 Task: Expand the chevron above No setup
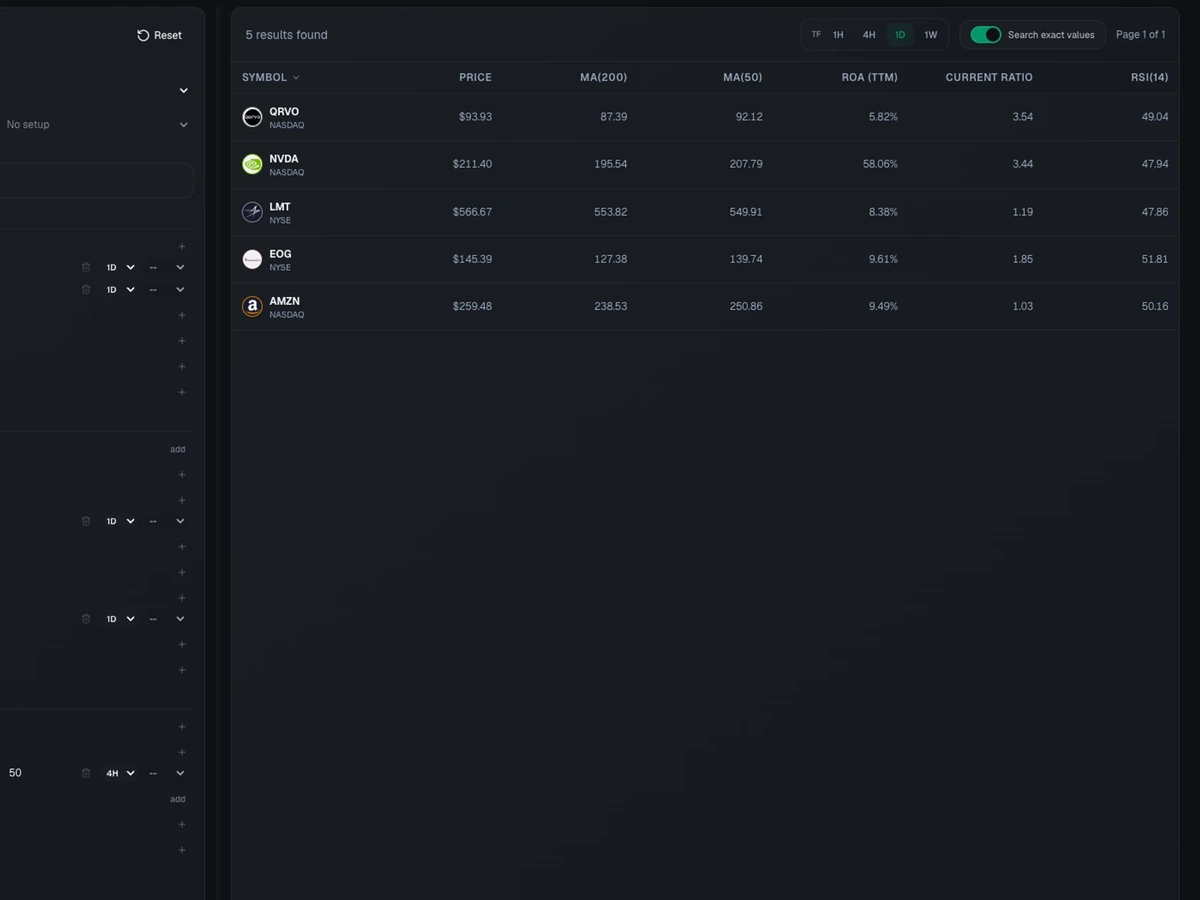[x=184, y=90]
